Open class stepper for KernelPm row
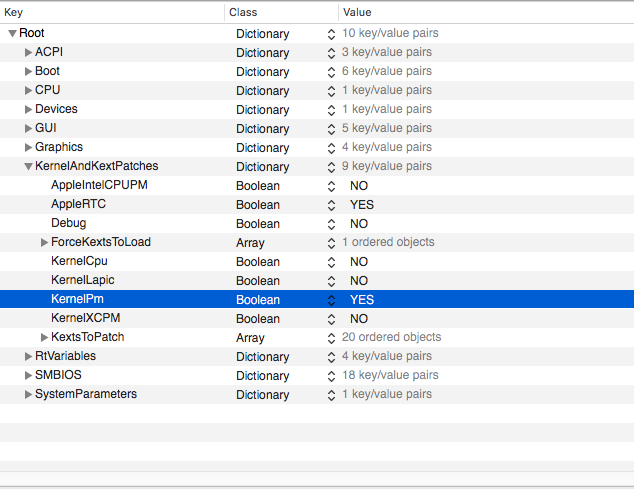 coord(331,301)
